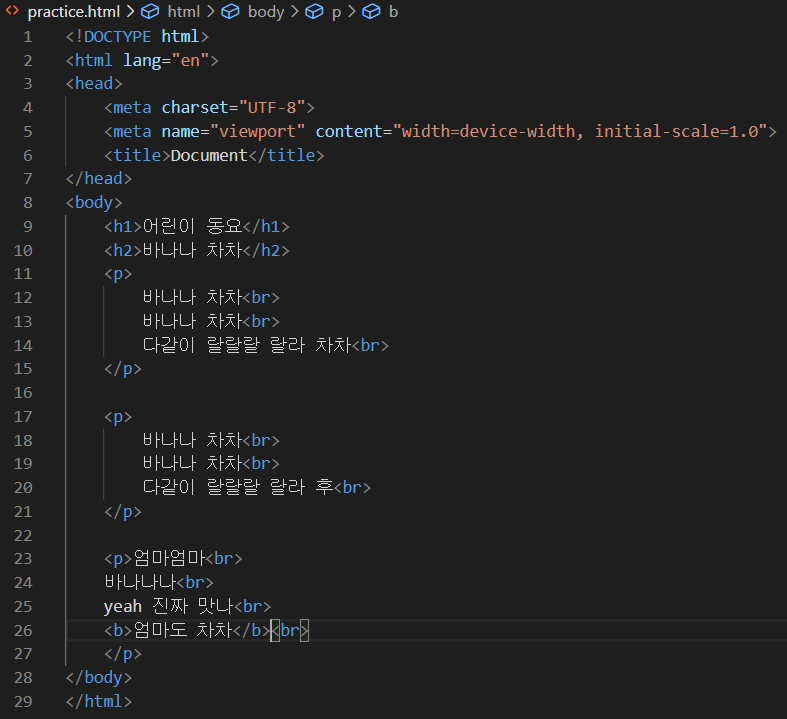The width and height of the screenshot is (787, 719).
Task: Click the closing html tag on line 29
Action: (99, 701)
